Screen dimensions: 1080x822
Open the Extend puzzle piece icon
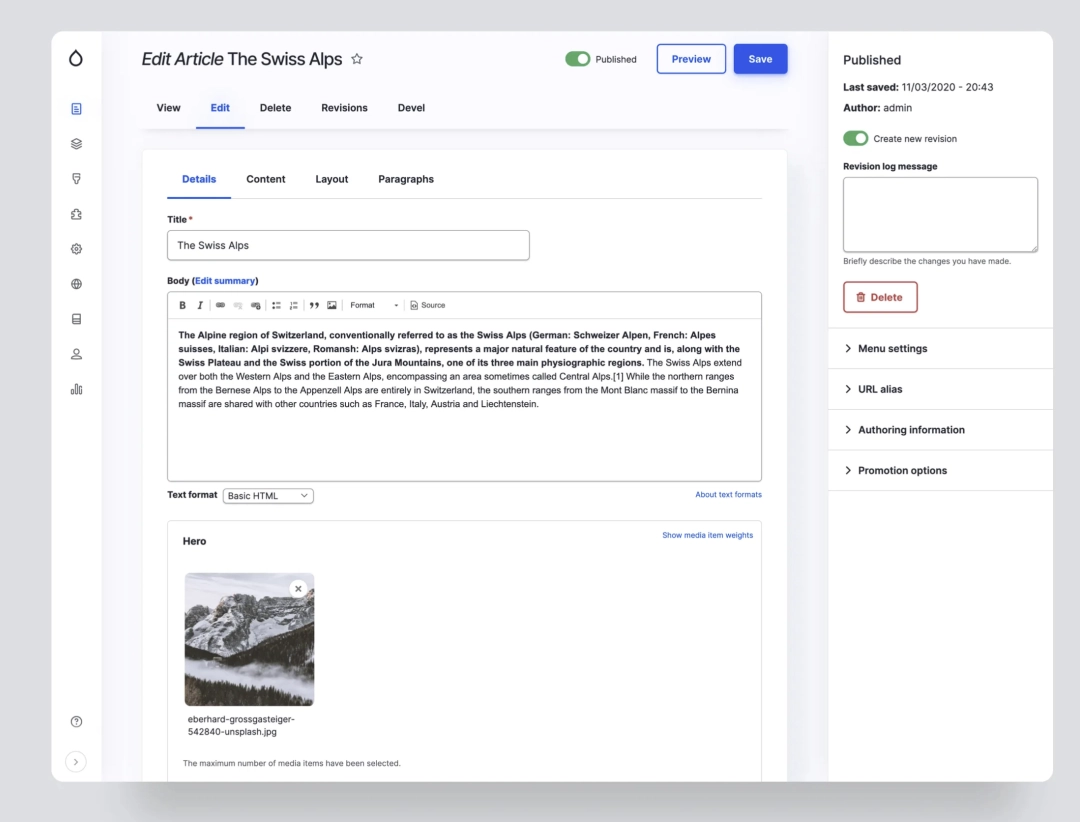point(76,214)
